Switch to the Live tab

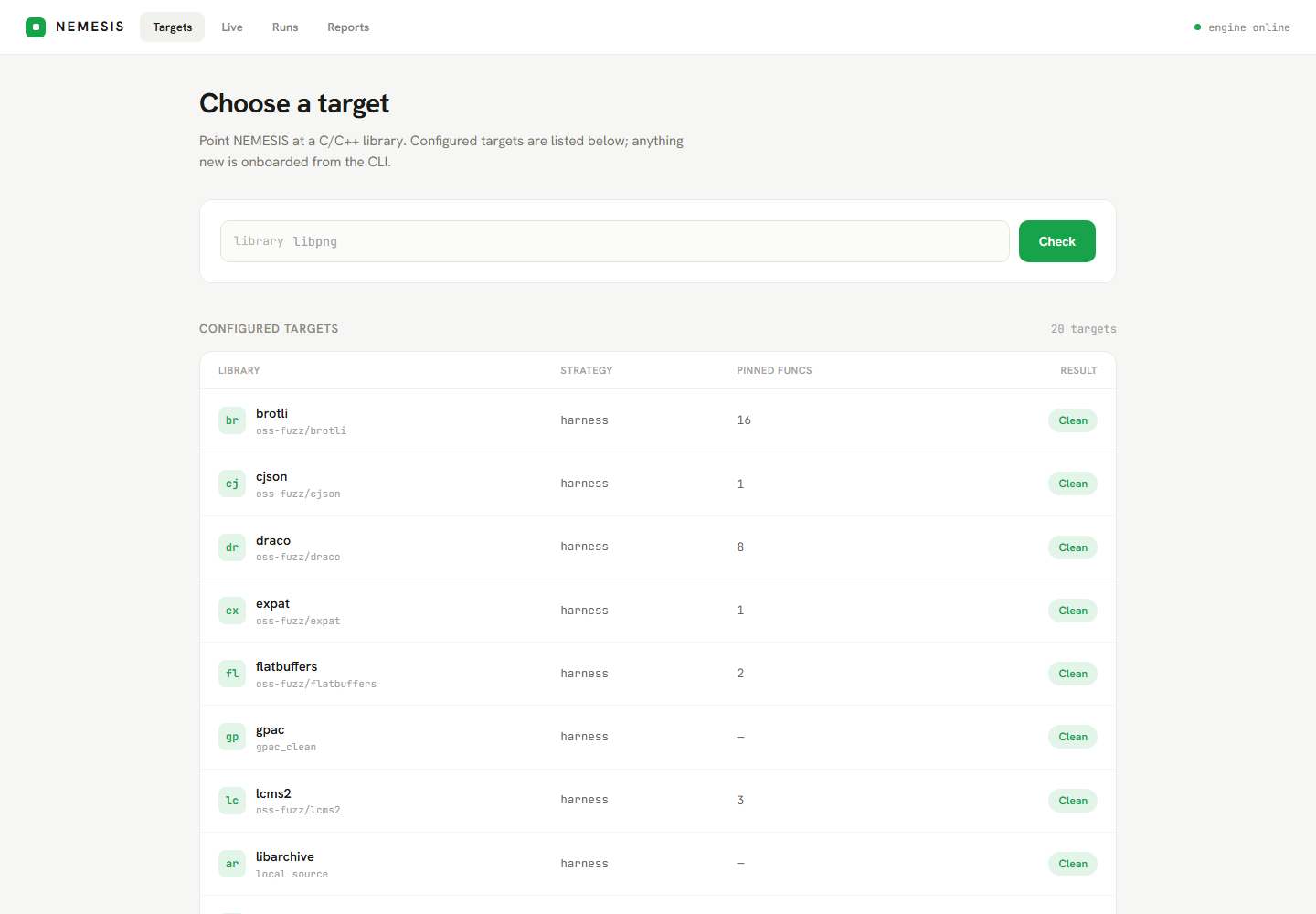[x=232, y=27]
